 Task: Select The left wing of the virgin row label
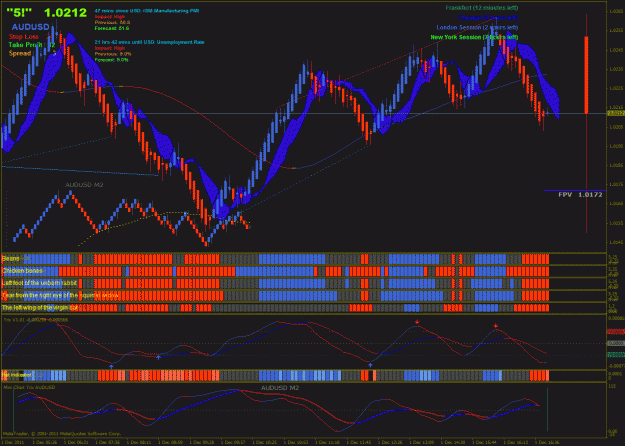pos(39,308)
